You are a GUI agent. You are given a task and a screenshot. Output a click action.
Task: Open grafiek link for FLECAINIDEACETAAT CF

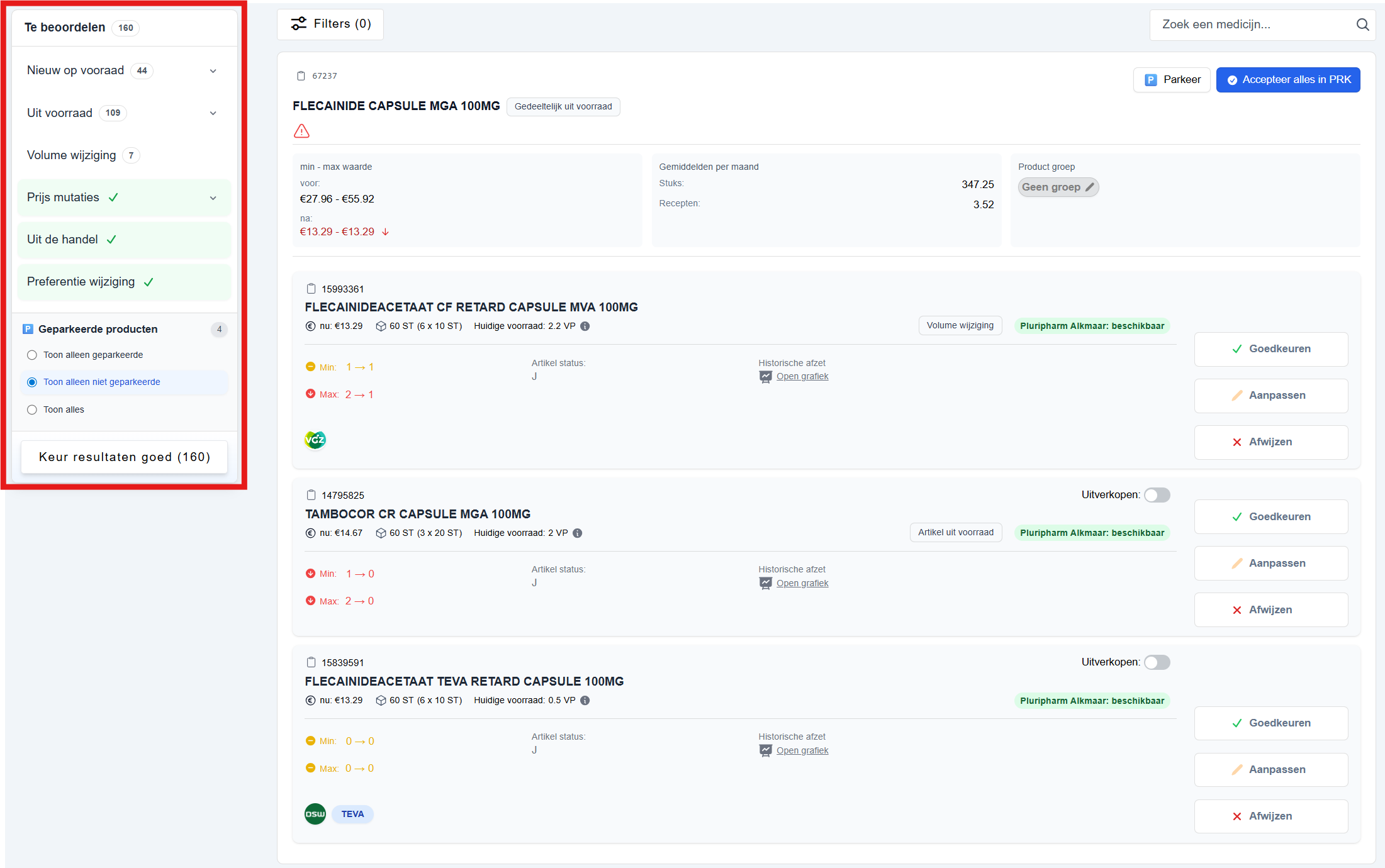[802, 376]
